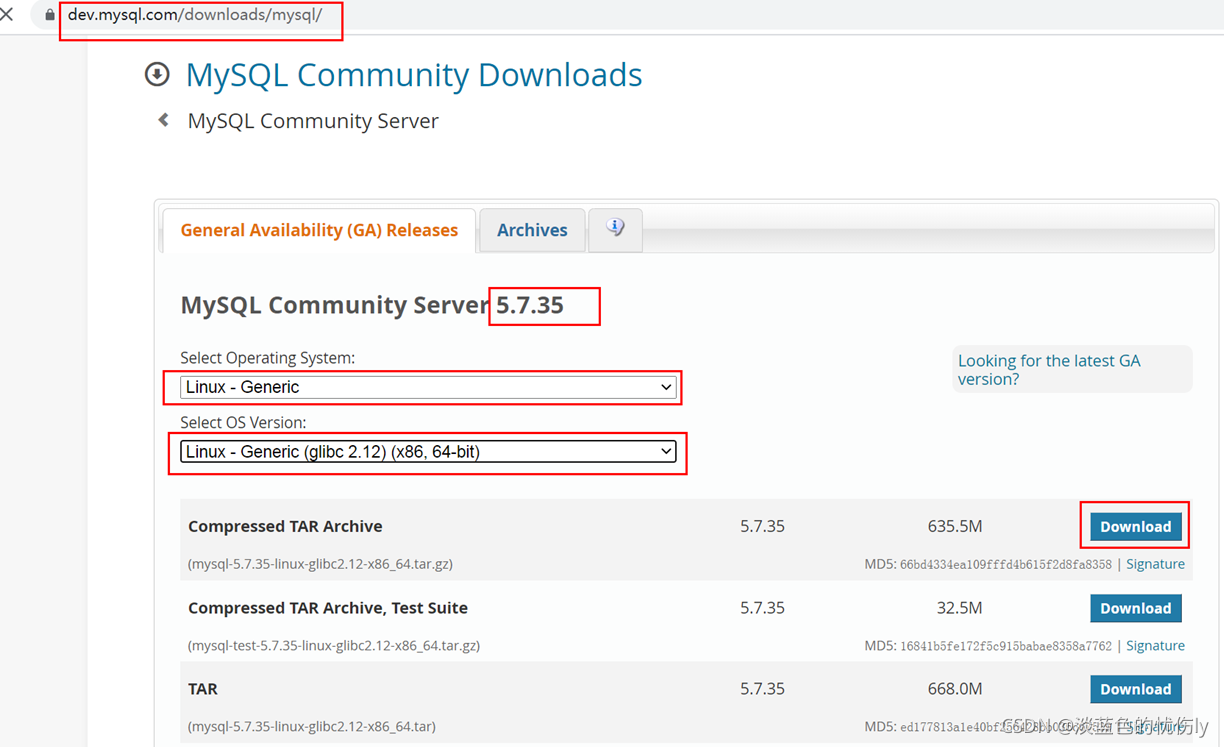Click the Download button for the TAR file
The height and width of the screenshot is (747, 1224).
click(x=1135, y=689)
